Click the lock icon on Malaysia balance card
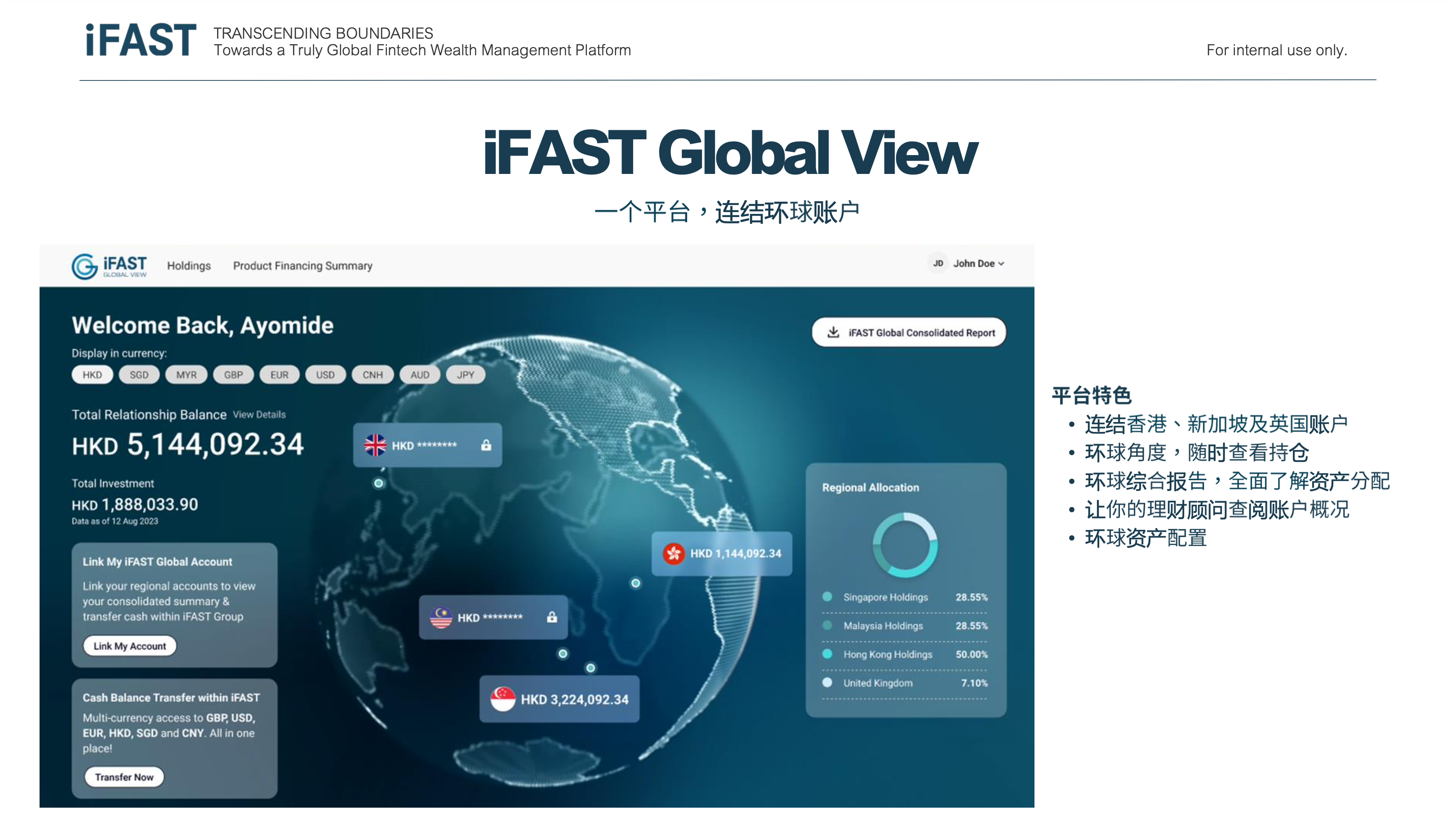Screen dimensions: 1456x818 [552, 617]
